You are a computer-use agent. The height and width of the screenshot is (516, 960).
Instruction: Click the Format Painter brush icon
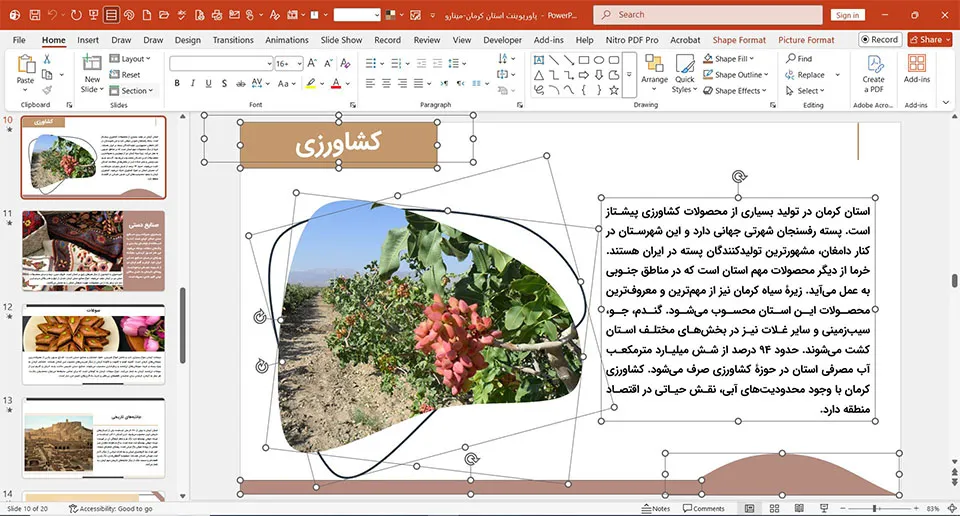[x=47, y=90]
